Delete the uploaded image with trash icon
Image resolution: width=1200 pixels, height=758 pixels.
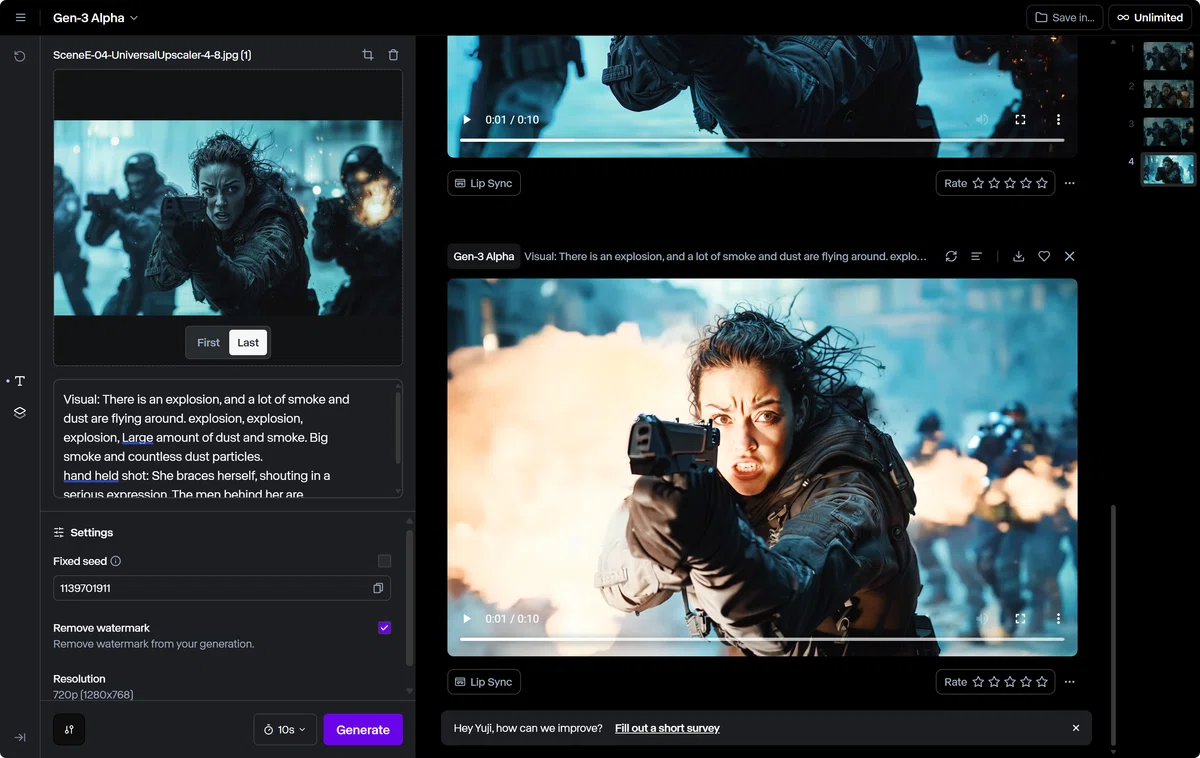click(393, 55)
